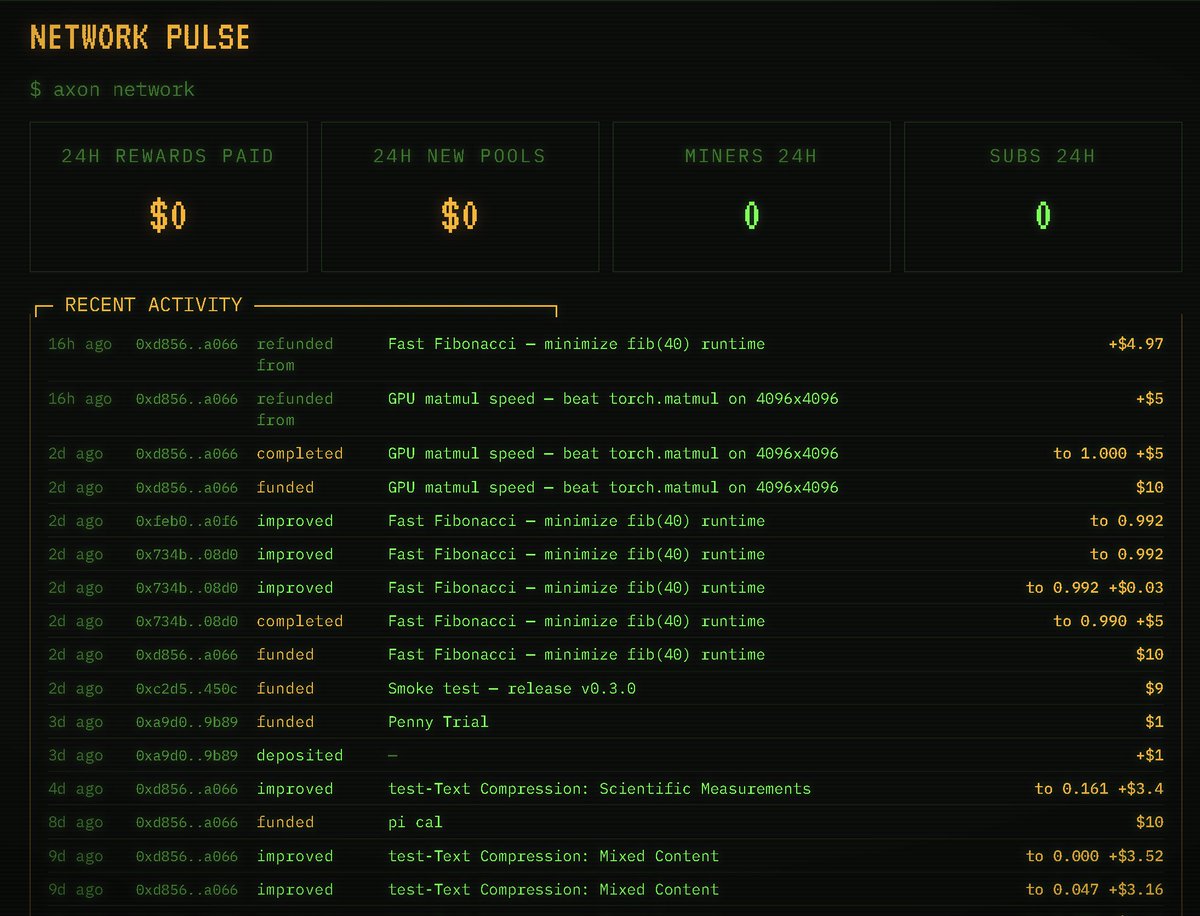Open Fast Fibonacci task in the 0xfeb0..a0f6 row
Screen dimensions: 1200x916
pyautogui.click(x=576, y=521)
